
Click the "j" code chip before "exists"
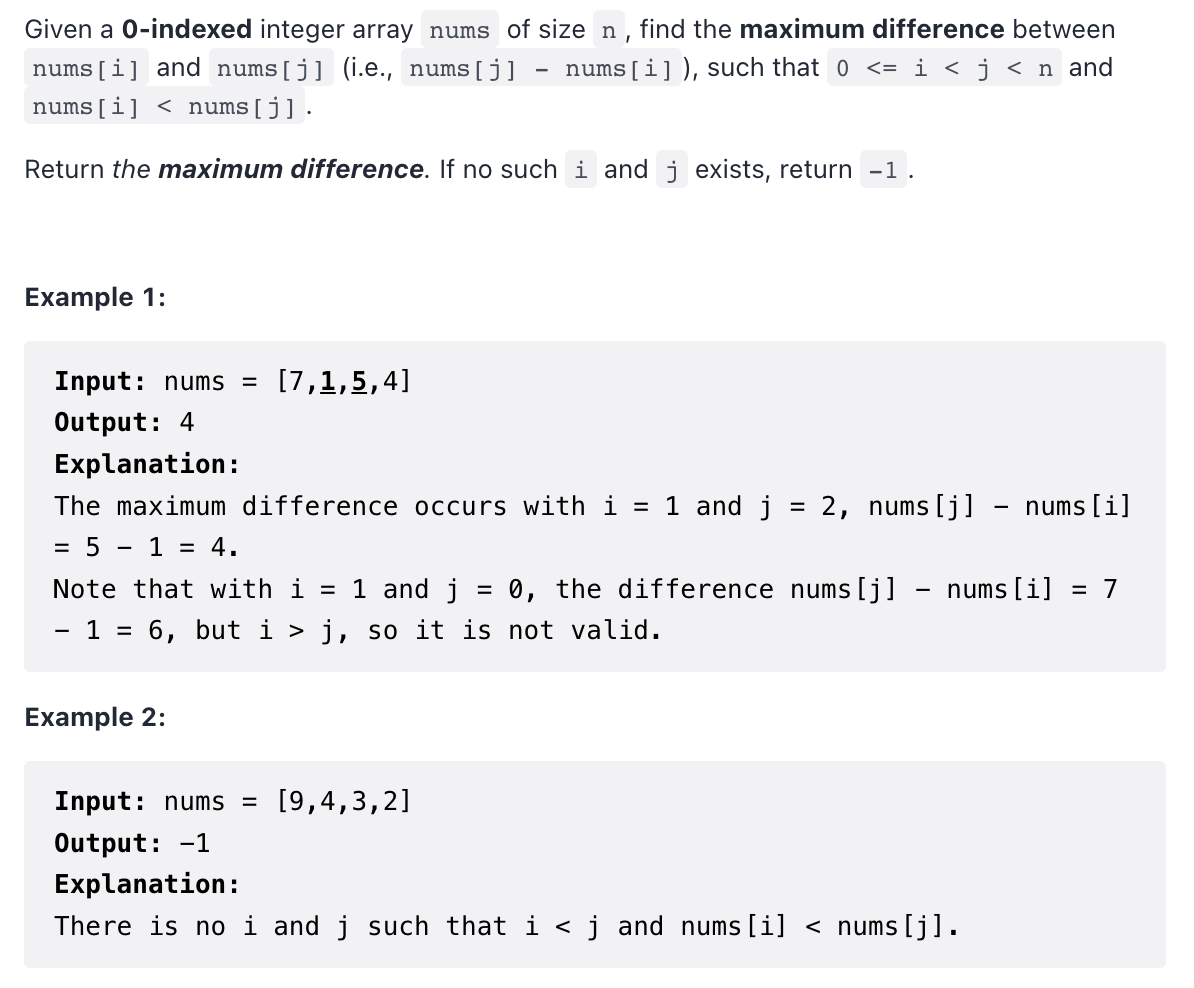(x=671, y=169)
